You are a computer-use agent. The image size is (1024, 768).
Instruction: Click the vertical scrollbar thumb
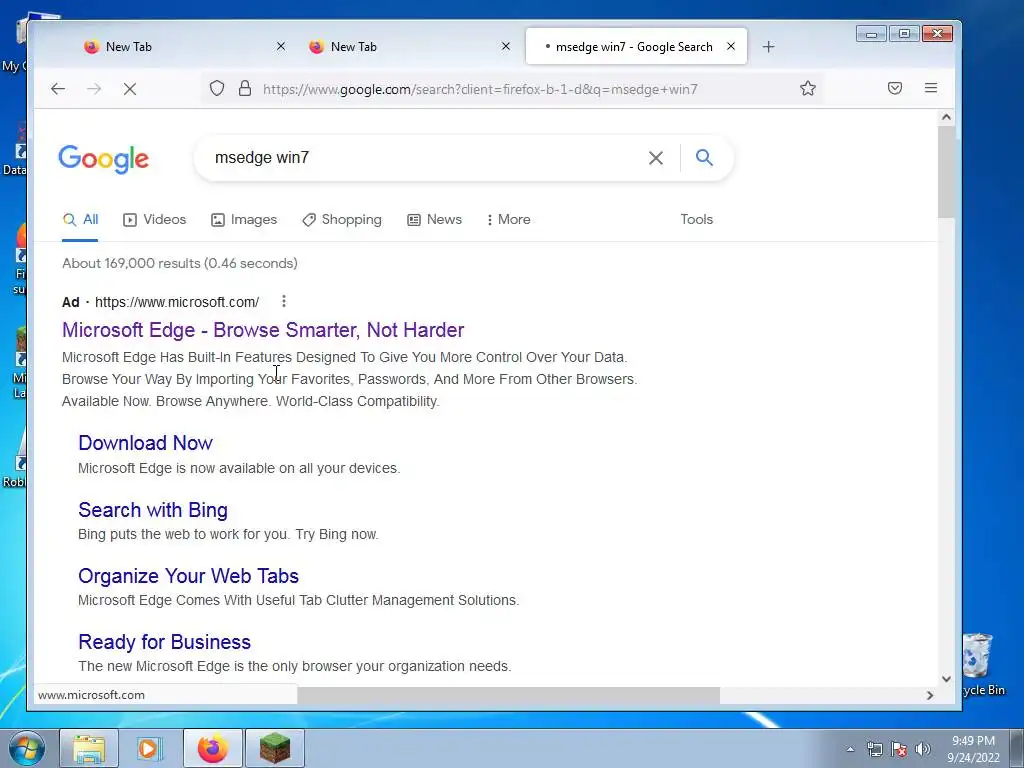coord(946,172)
